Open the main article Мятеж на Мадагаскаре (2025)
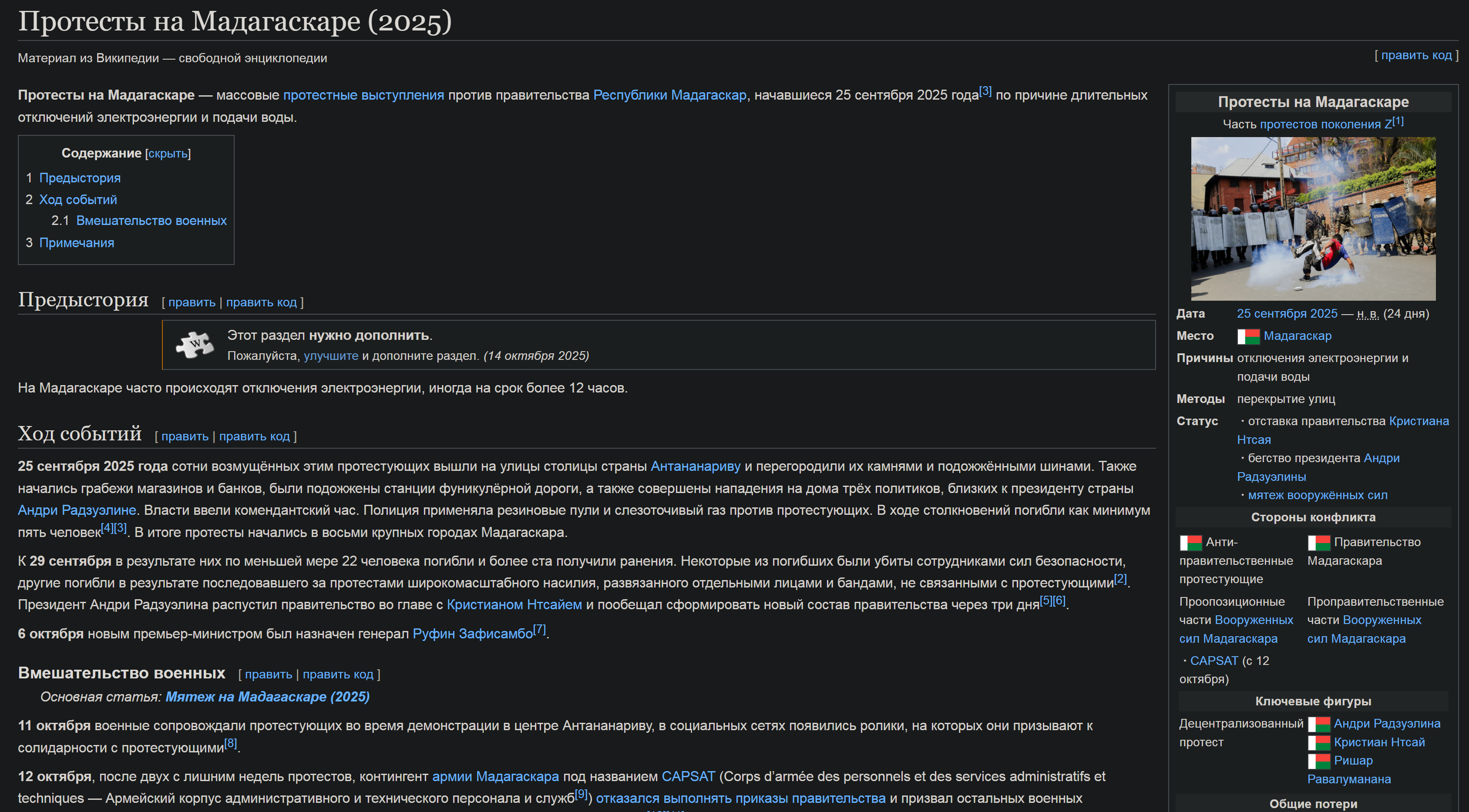This screenshot has width=1469, height=812. pyautogui.click(x=267, y=697)
